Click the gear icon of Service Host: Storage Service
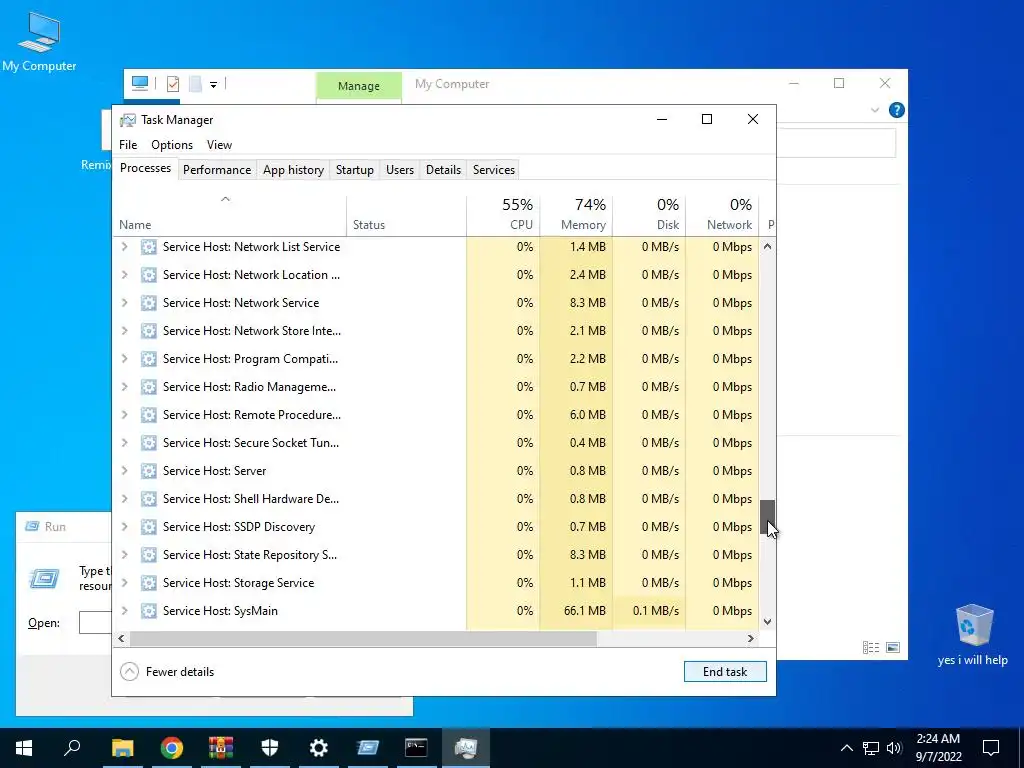The width and height of the screenshot is (1024, 768). [149, 583]
